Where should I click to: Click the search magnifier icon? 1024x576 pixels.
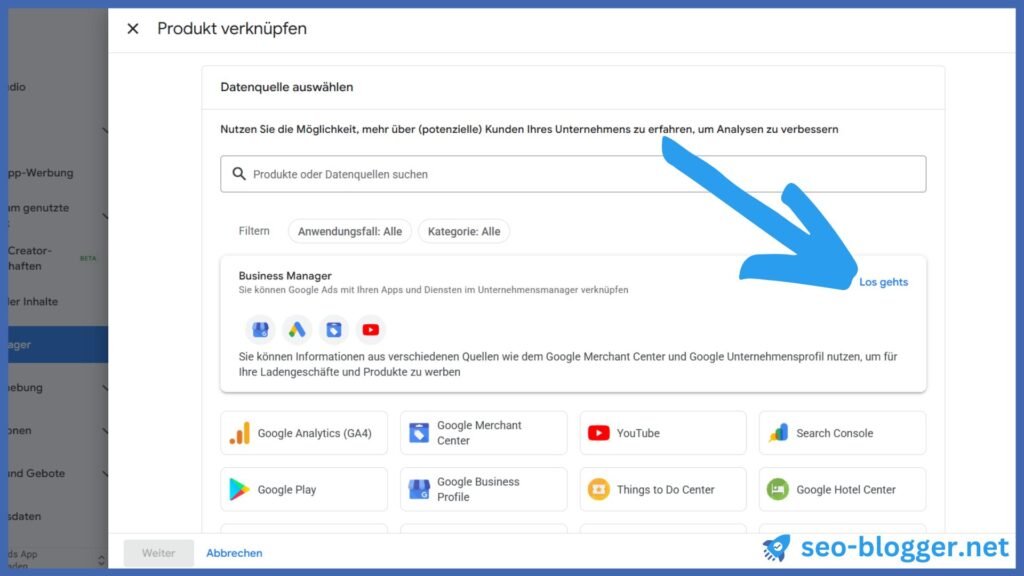click(x=239, y=174)
